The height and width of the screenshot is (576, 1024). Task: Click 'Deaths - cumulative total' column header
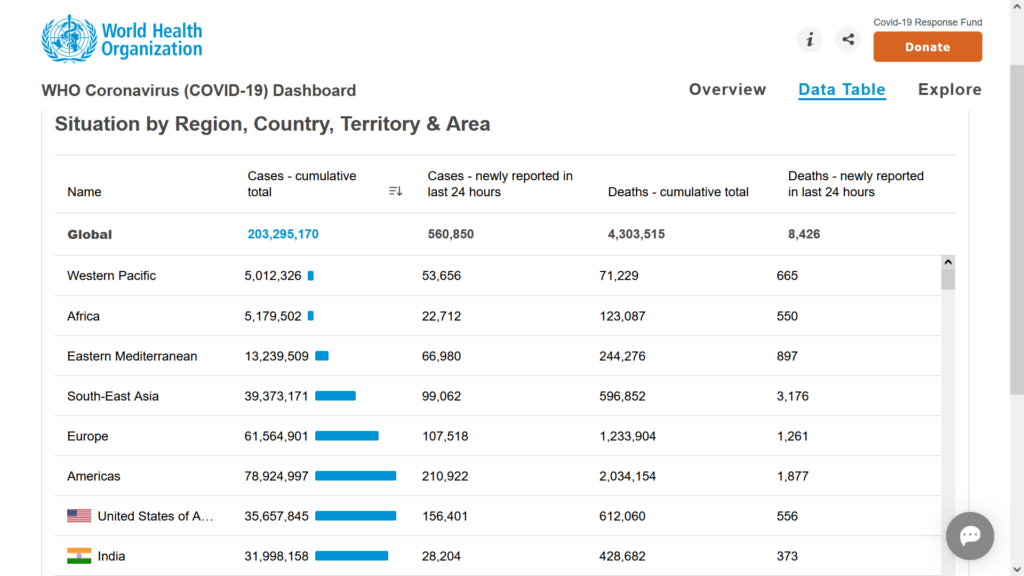[x=678, y=192]
